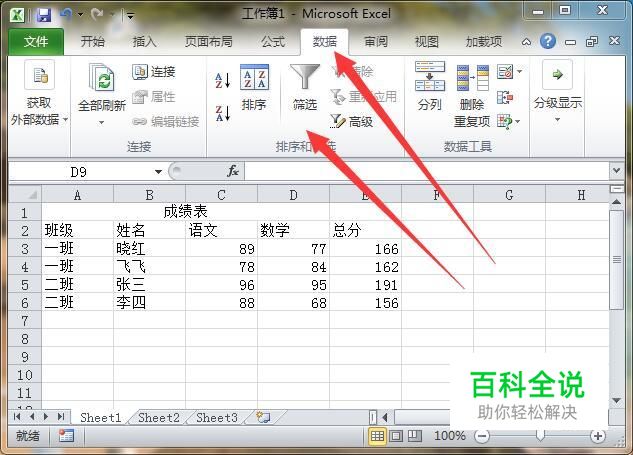Click zoom out minus button
This screenshot has height=455, width=633.
[482, 436]
